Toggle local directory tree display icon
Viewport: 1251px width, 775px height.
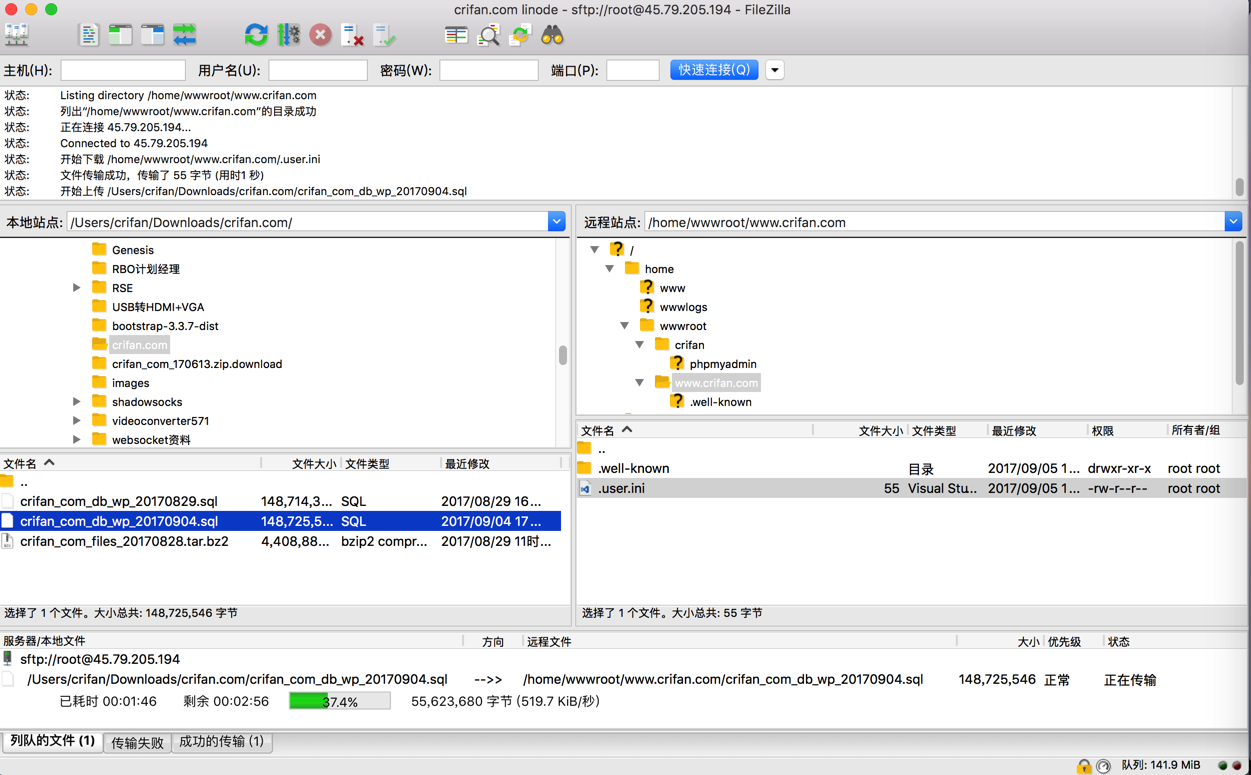pyautogui.click(x=120, y=35)
